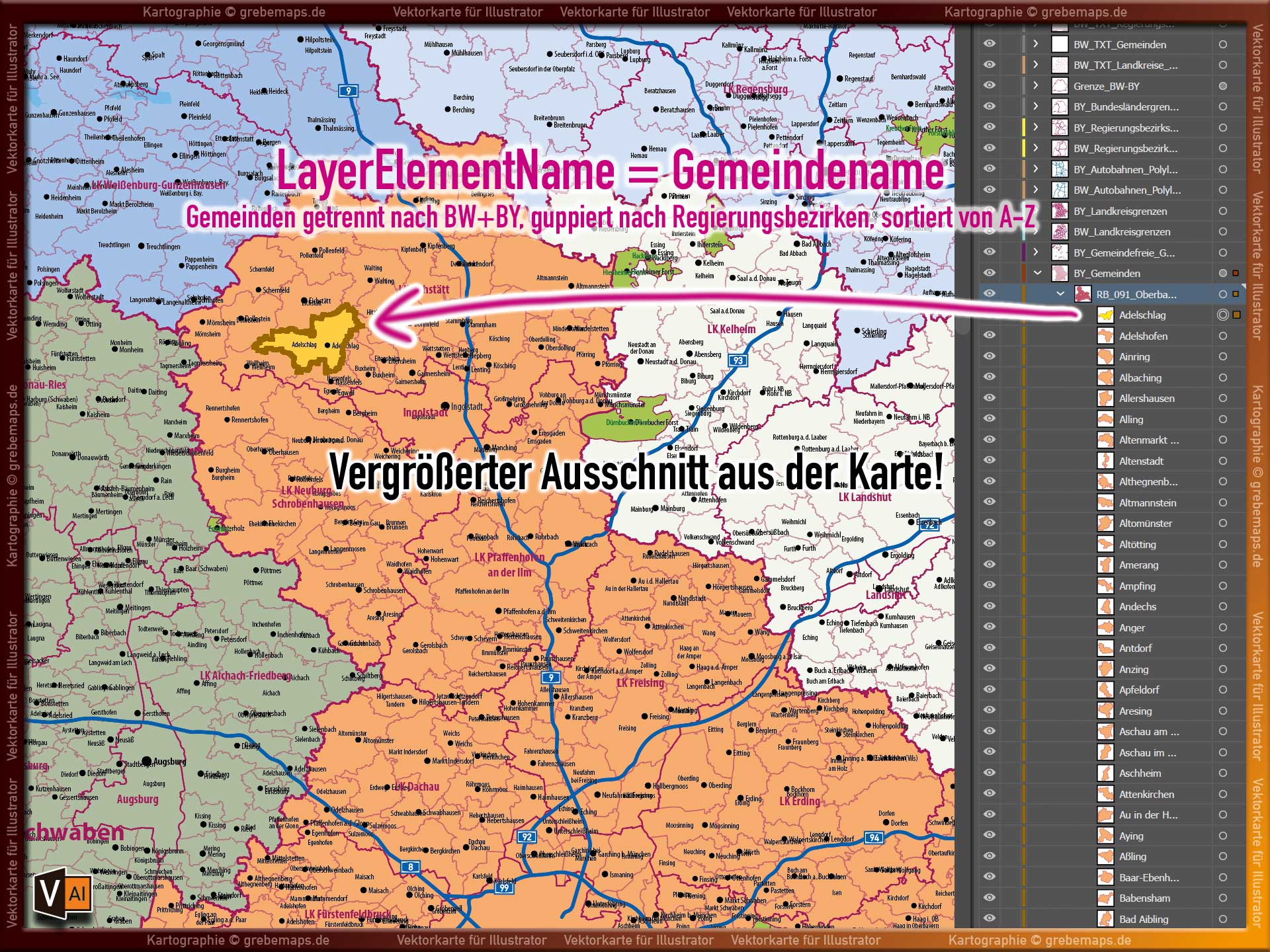
Task: Hide the Altötting layer with its eye toggle
Action: [x=989, y=544]
